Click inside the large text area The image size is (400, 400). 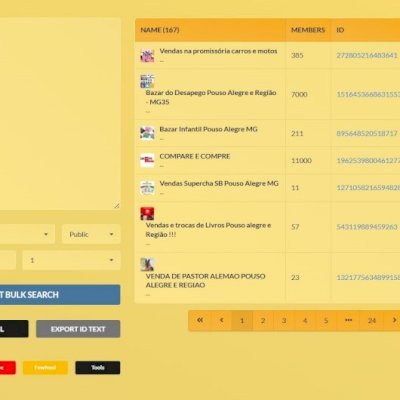point(60,114)
